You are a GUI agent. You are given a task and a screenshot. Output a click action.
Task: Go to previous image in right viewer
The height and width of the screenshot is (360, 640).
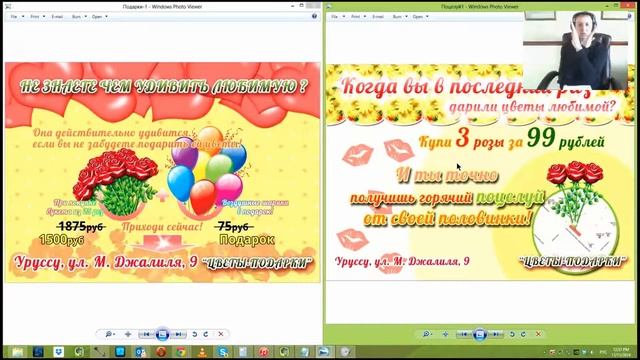464,334
